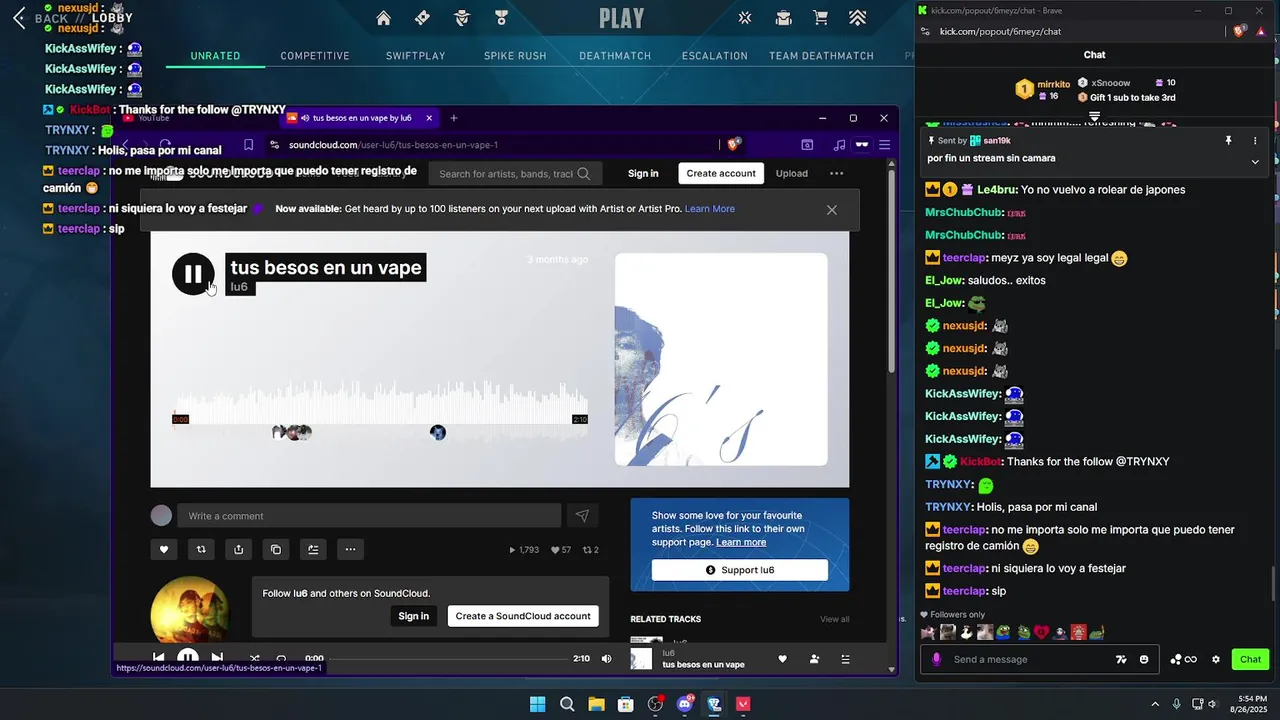Open the Valorant store cart icon

pos(820,18)
